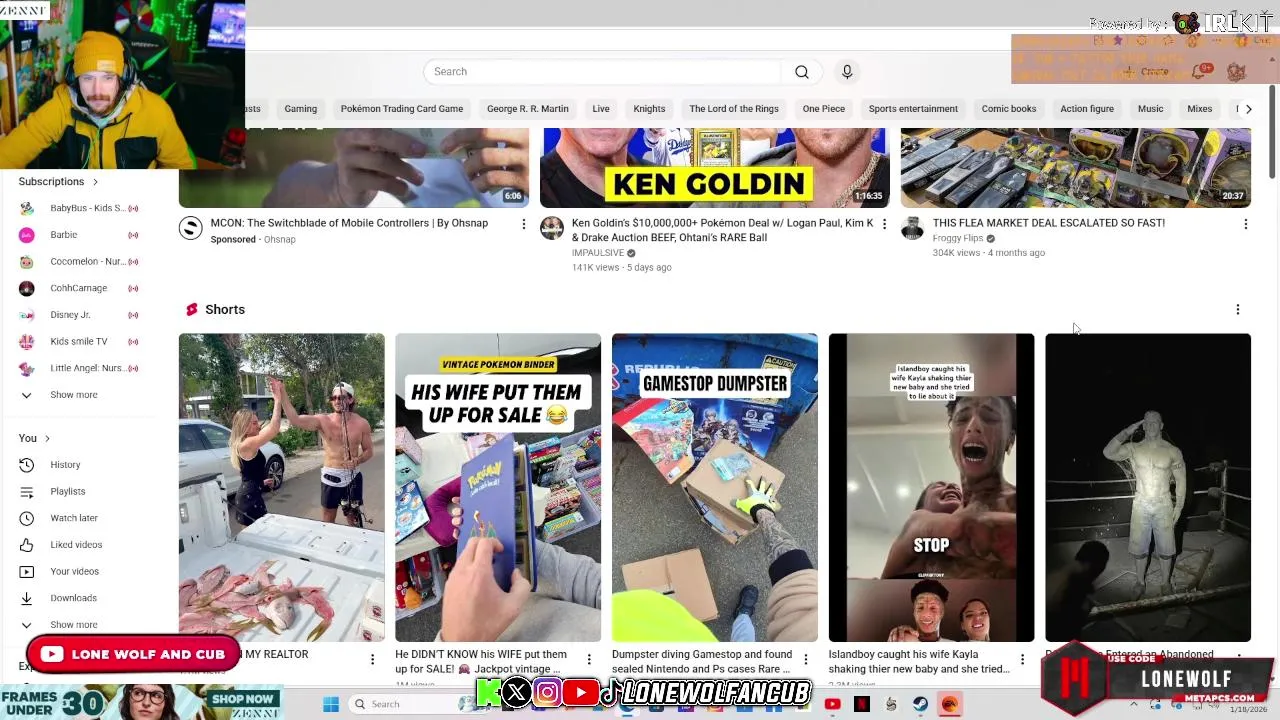This screenshot has height=720, width=1280.
Task: Click the Froggy Flips channel name
Action: pos(958,239)
